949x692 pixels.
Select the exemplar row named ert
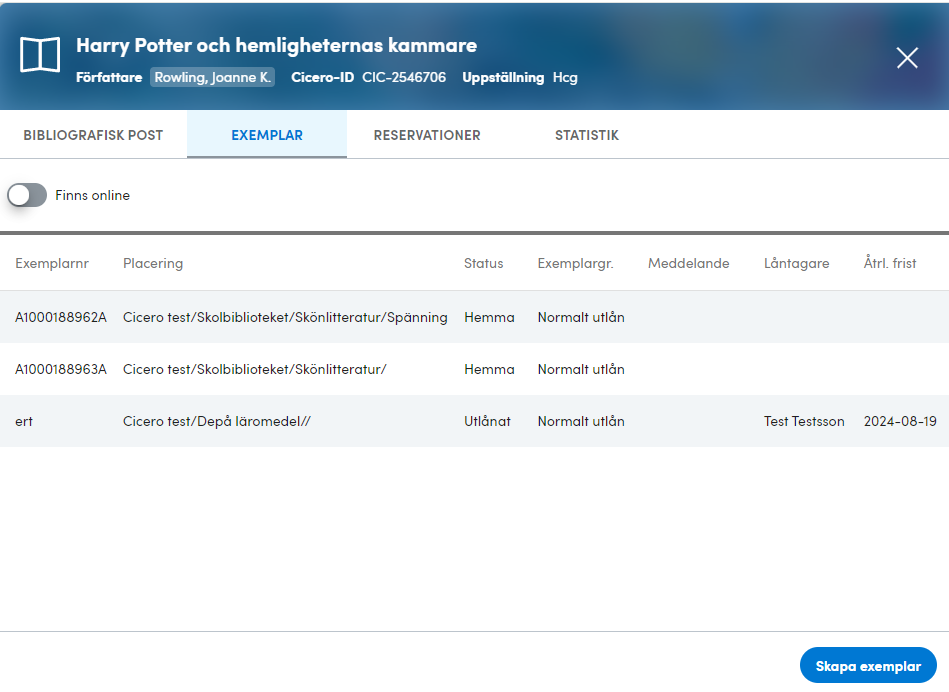coord(474,421)
